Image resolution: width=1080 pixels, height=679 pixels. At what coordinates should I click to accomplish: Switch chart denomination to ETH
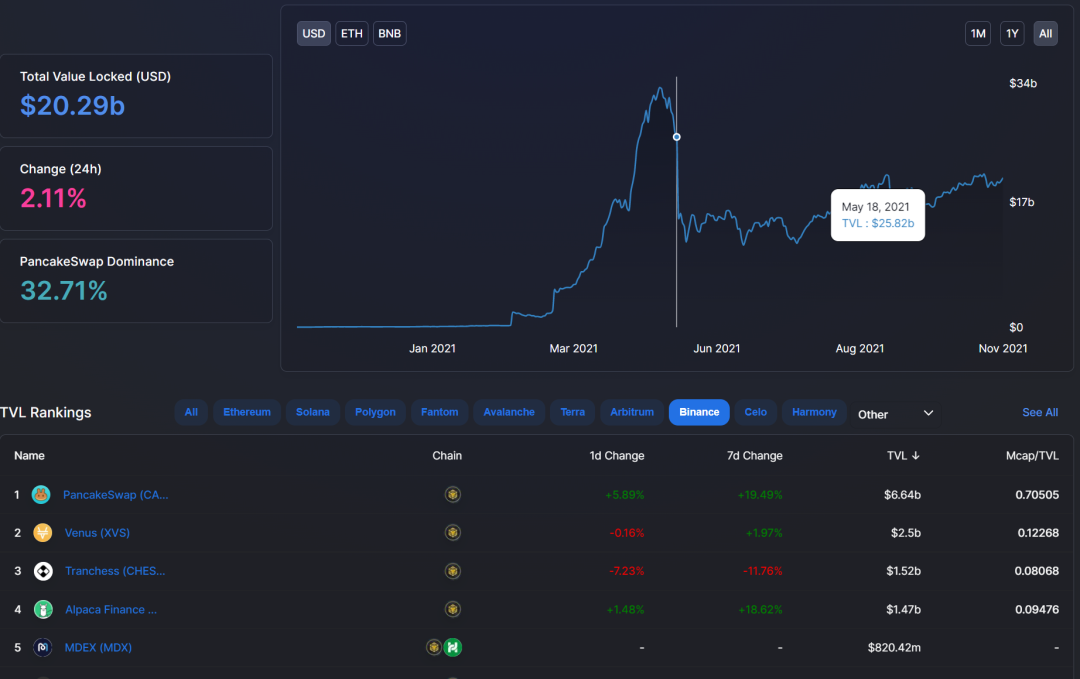point(351,34)
